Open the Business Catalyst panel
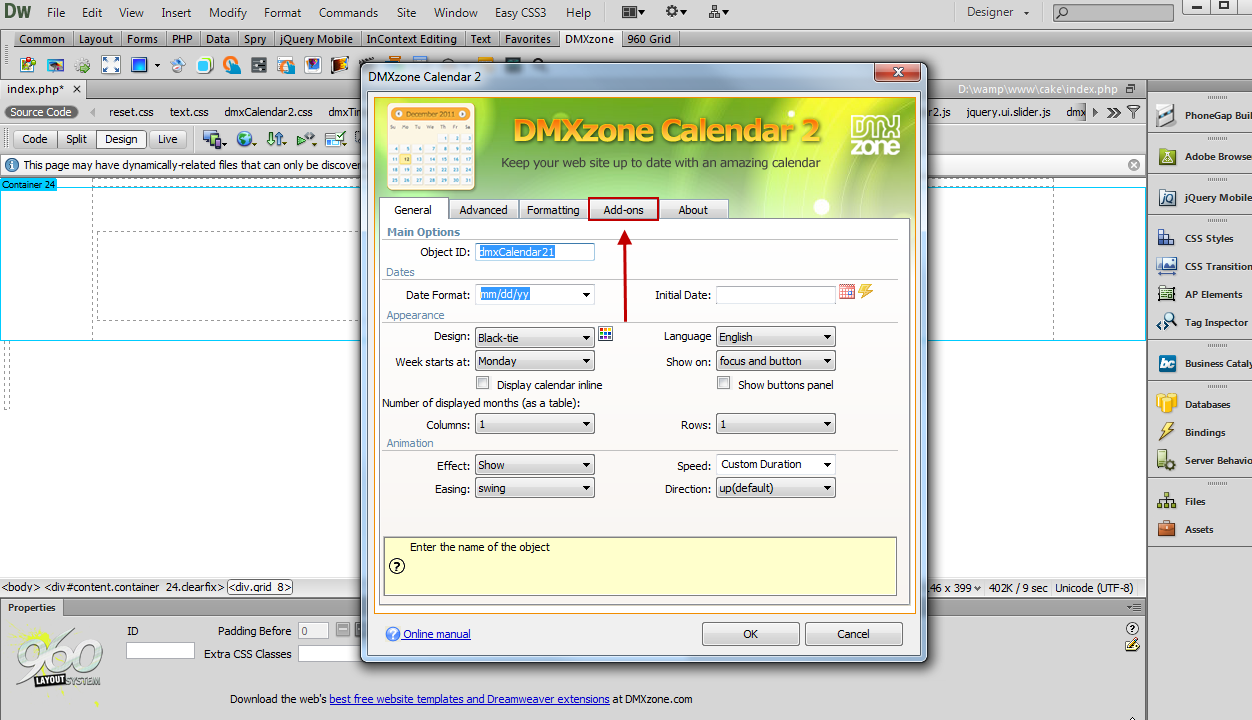The width and height of the screenshot is (1252, 720). [x=1204, y=363]
